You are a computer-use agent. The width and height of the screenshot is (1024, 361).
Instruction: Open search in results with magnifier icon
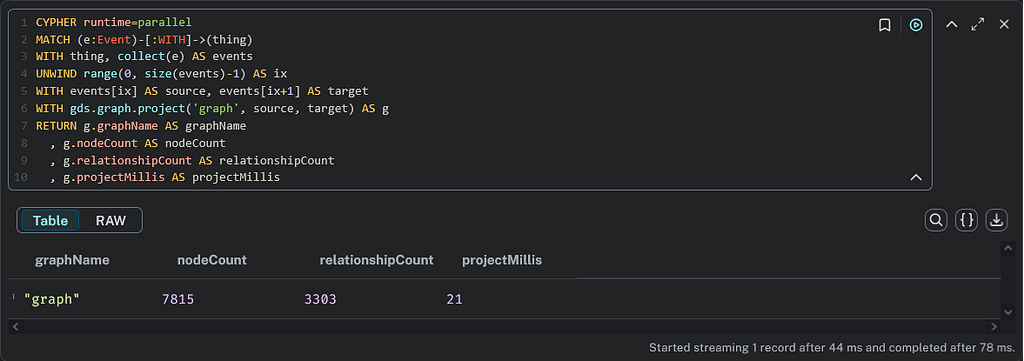point(936,221)
